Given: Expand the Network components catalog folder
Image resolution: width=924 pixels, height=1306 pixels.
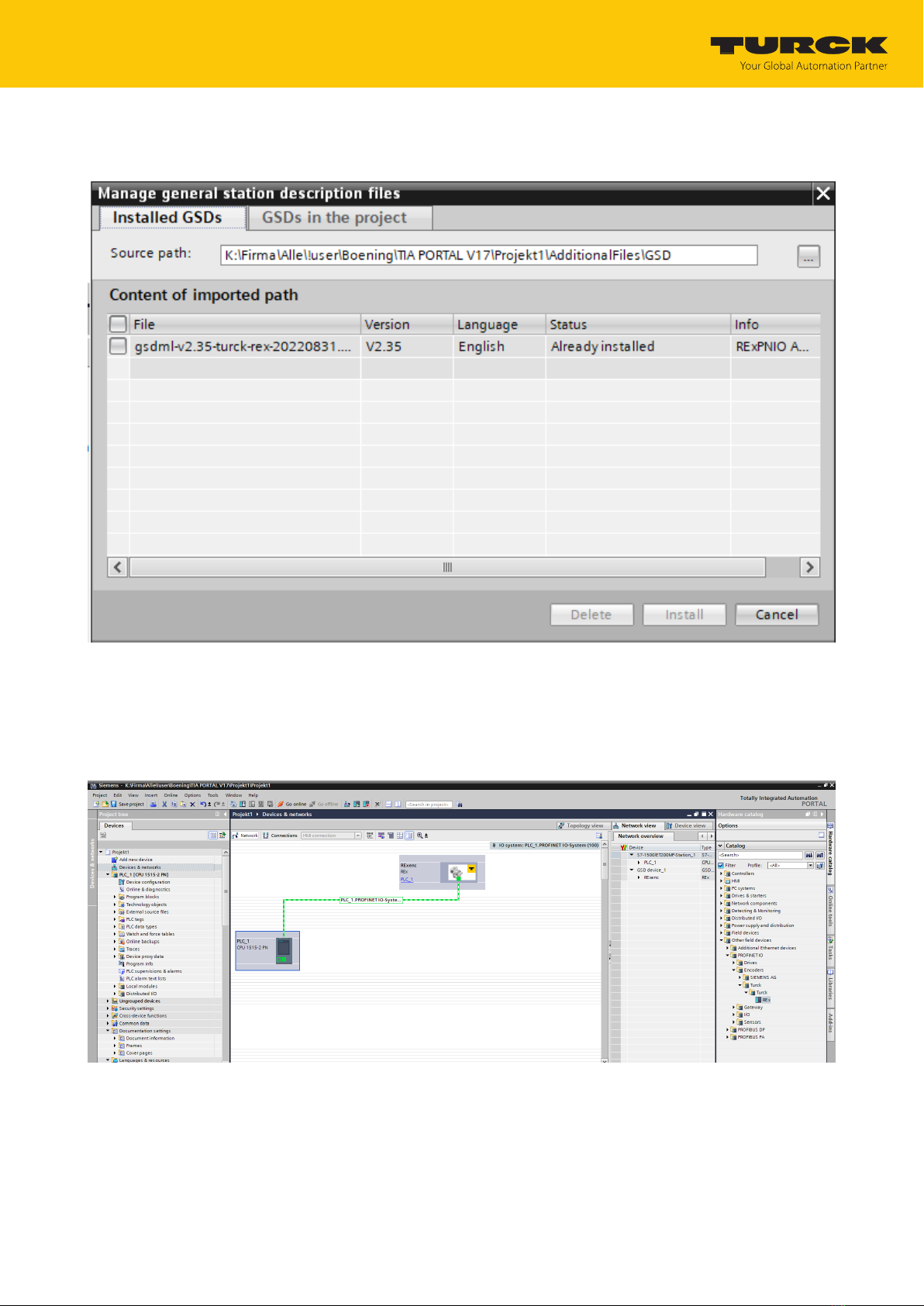Looking at the screenshot, I should (722, 903).
